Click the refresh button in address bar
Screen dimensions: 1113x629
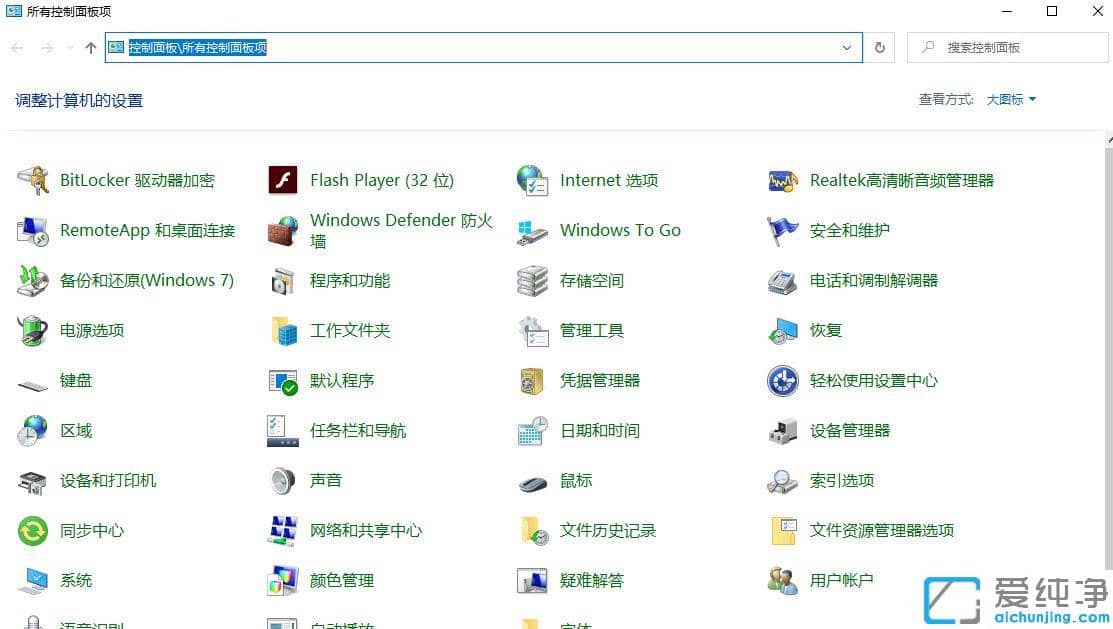tap(879, 47)
